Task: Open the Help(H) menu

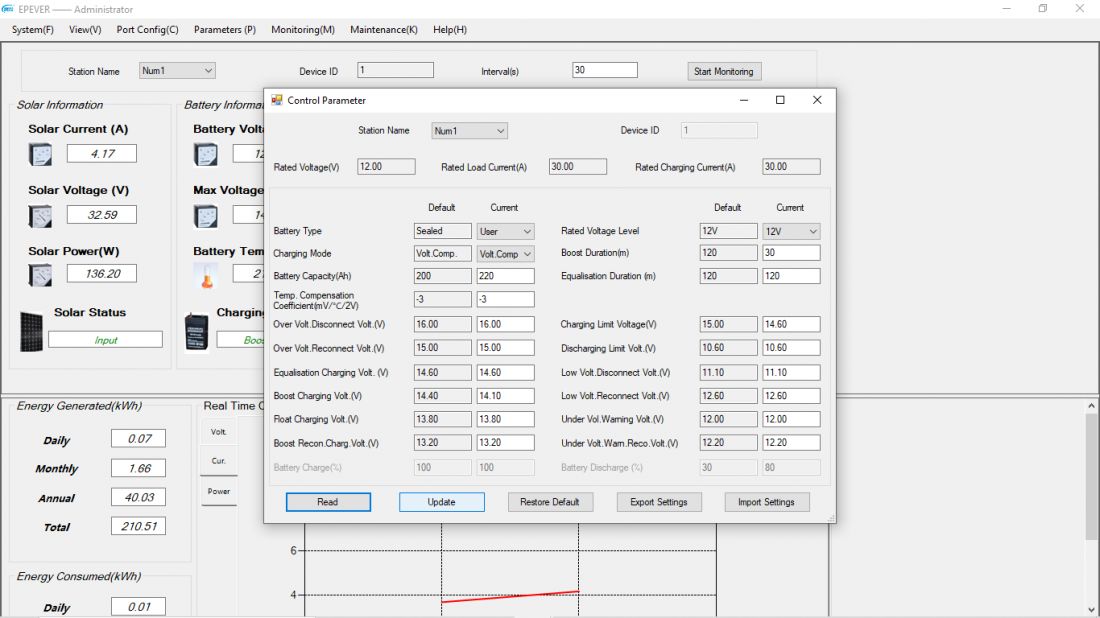Action: point(450,29)
